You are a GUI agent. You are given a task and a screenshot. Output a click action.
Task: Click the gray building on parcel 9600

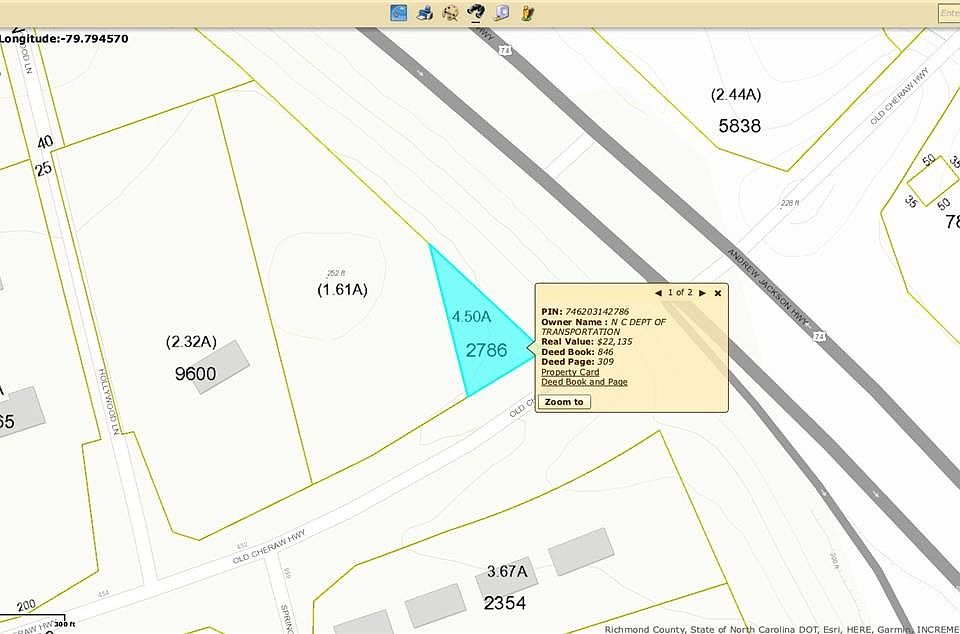(222, 365)
